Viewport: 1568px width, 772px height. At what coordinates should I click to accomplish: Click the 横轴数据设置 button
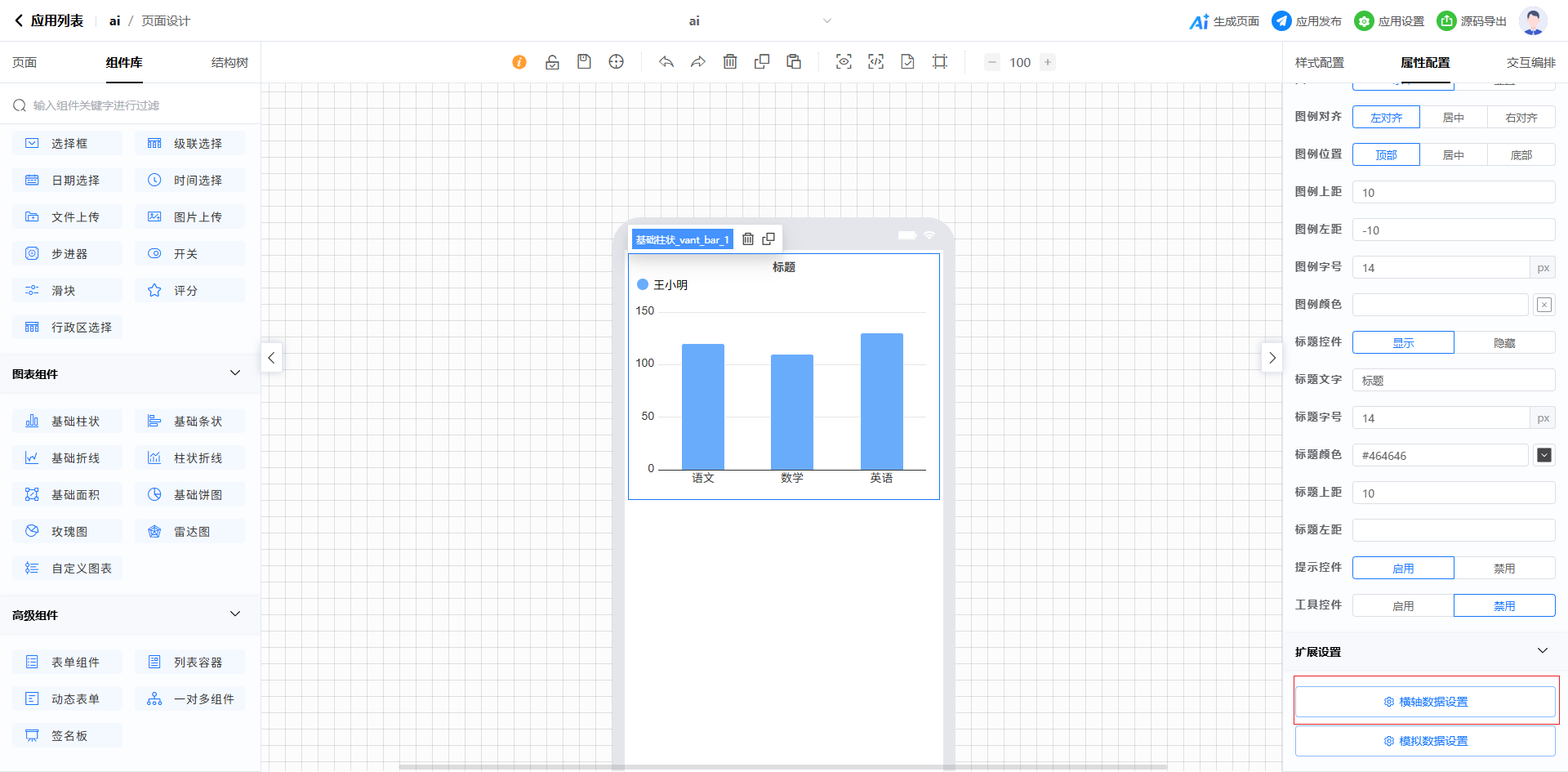(x=1425, y=702)
